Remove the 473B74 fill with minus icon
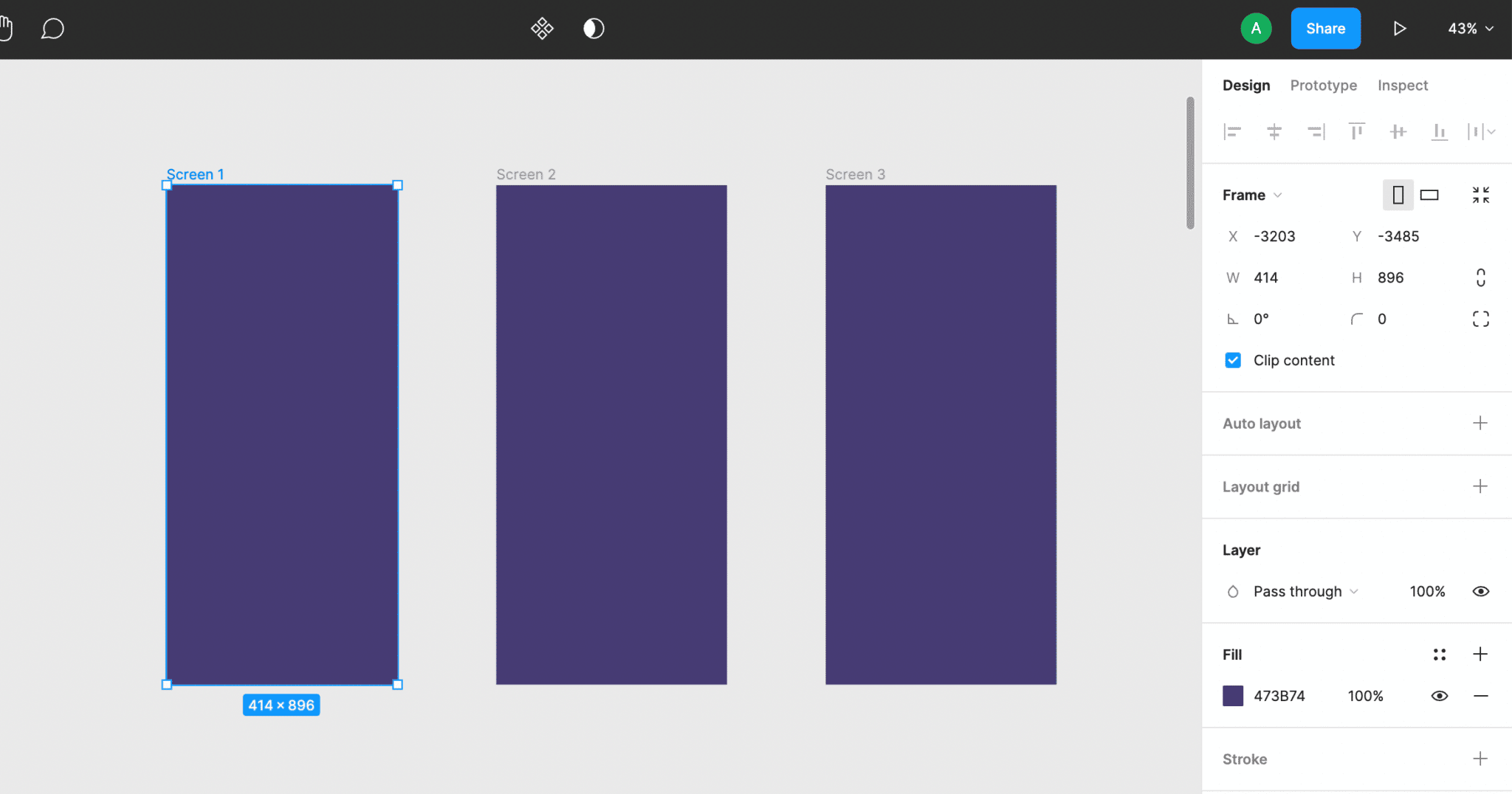Viewport: 1512px width, 794px height. tap(1481, 695)
